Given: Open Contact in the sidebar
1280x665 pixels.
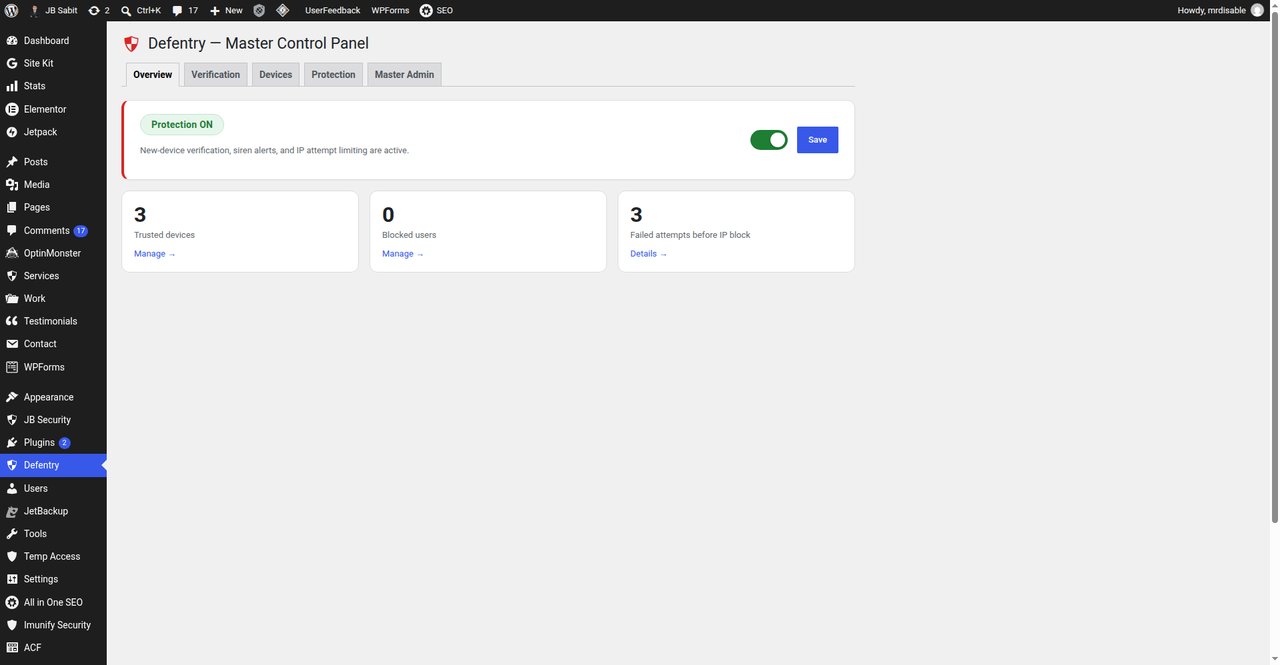Looking at the screenshot, I should point(53,344).
